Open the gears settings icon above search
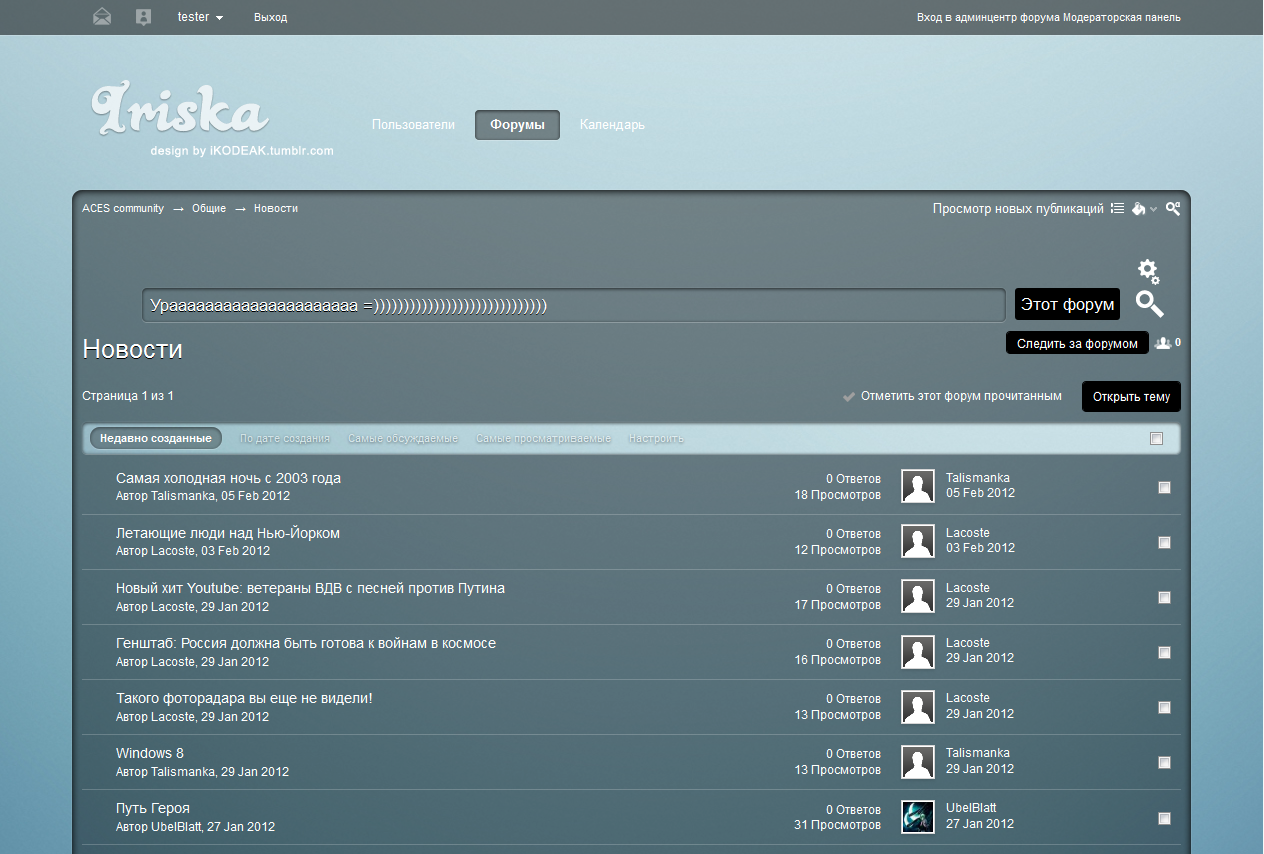Screen dimensions: 1264x854 1148,271
